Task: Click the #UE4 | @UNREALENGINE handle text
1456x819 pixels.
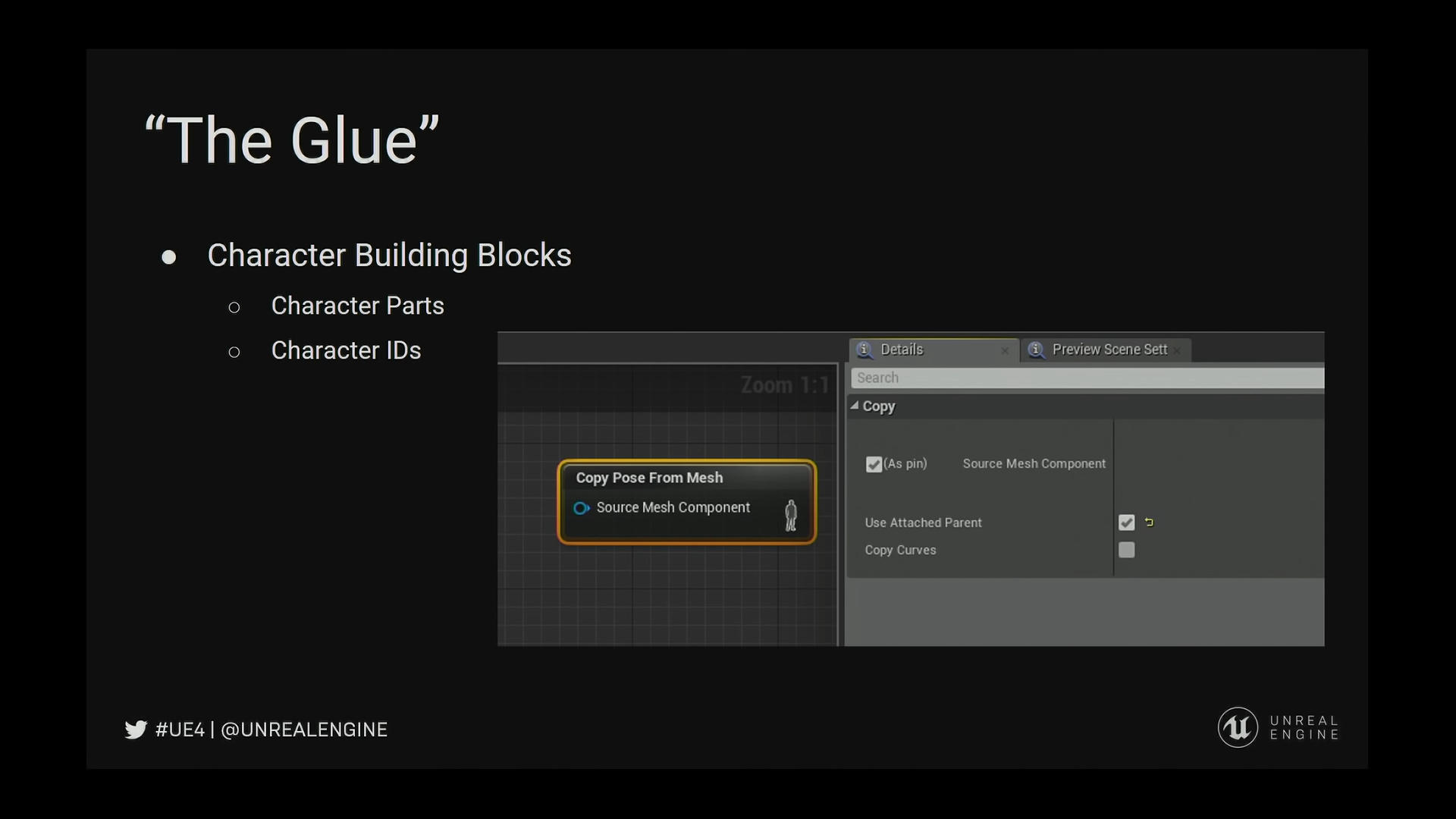Action: click(271, 730)
